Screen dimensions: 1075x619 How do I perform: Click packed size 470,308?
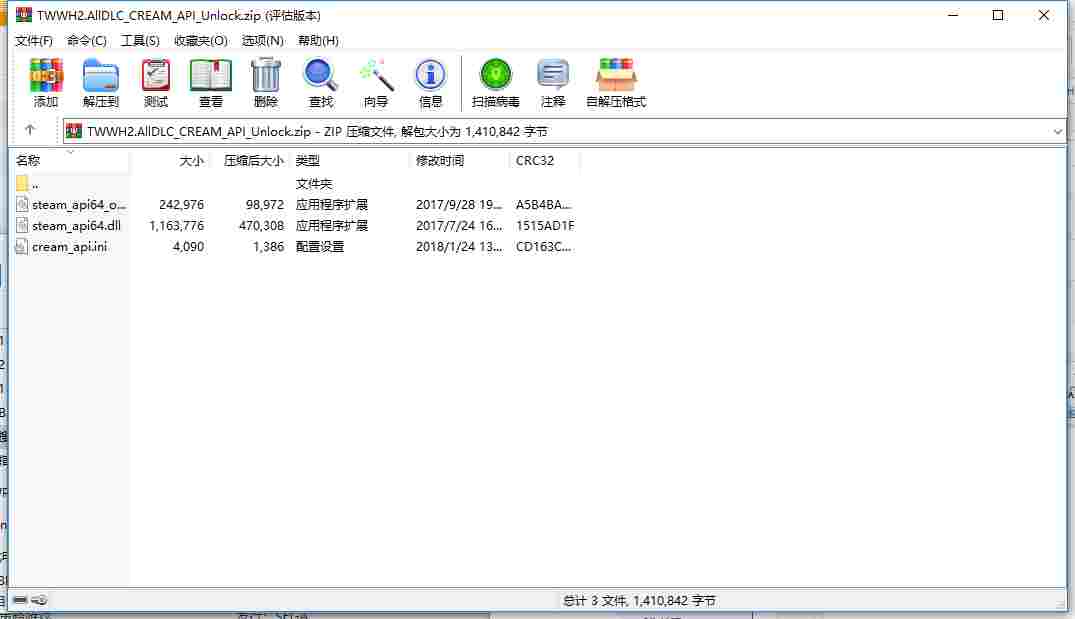coord(261,226)
